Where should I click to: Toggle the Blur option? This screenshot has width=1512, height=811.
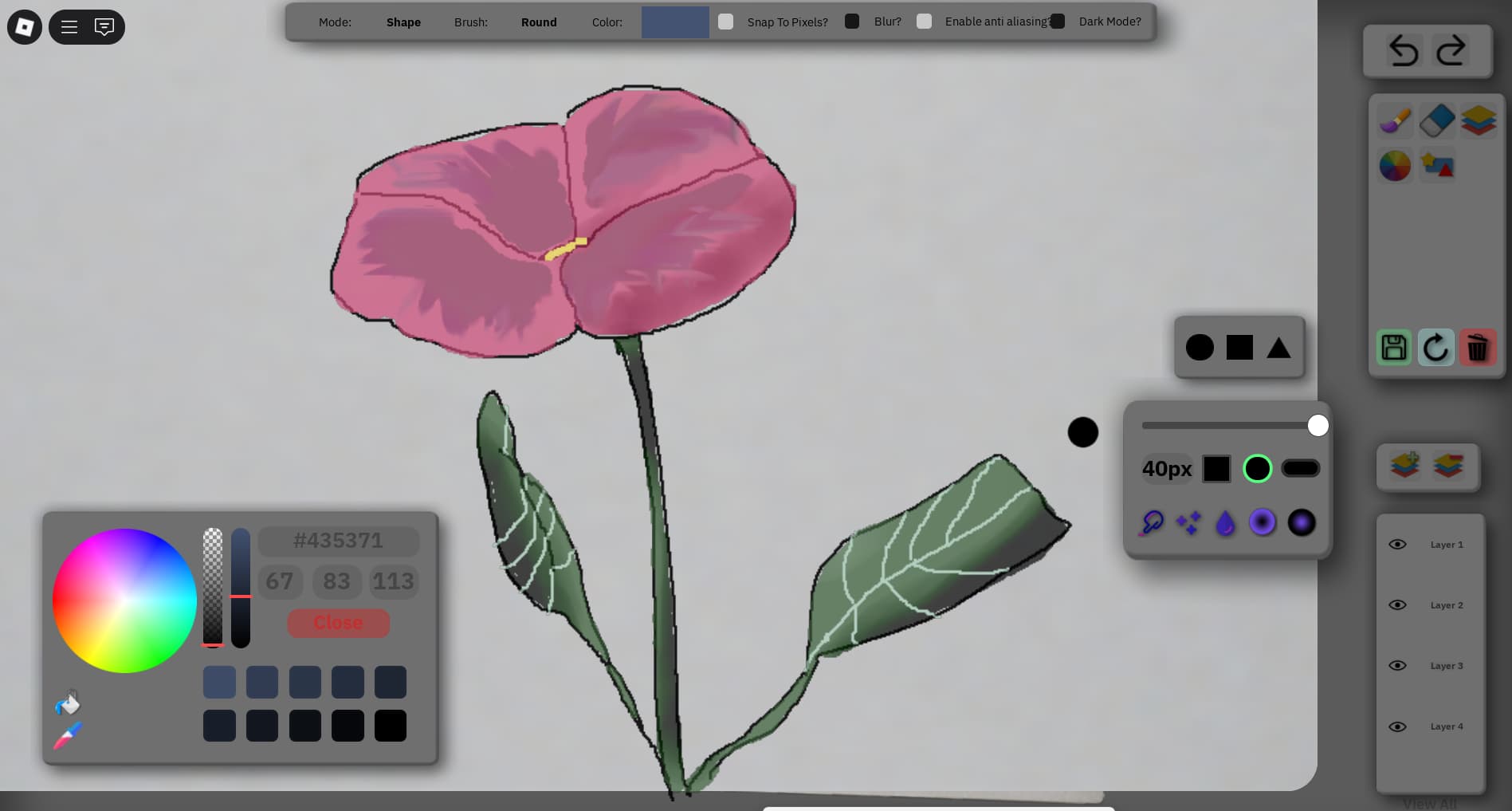[851, 21]
